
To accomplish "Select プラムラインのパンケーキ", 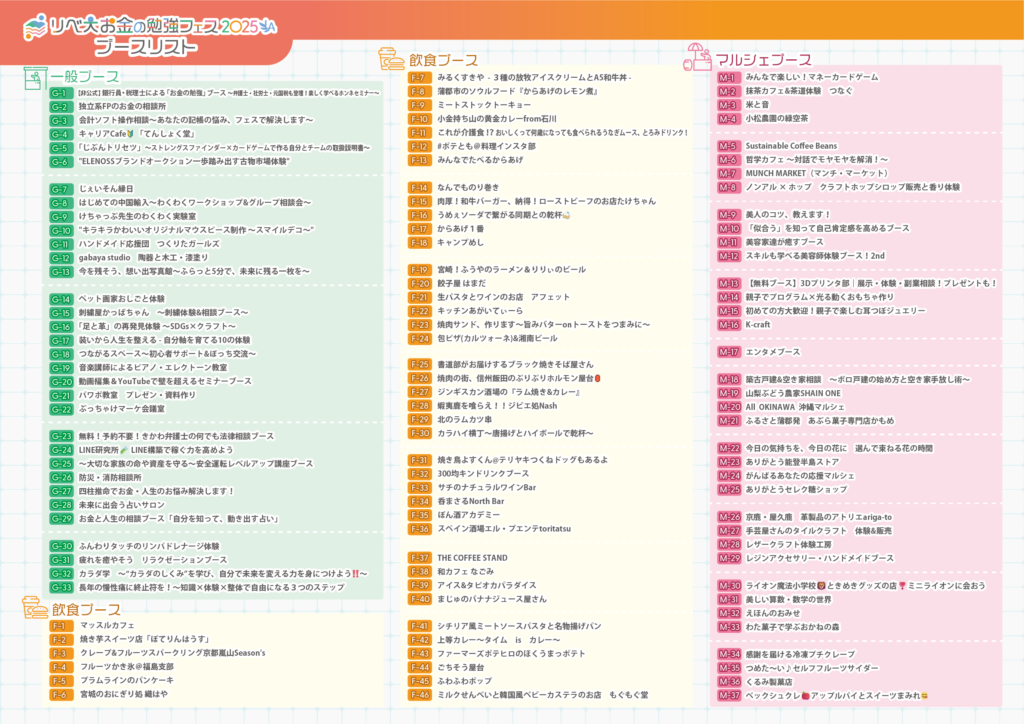I will click(112, 680).
